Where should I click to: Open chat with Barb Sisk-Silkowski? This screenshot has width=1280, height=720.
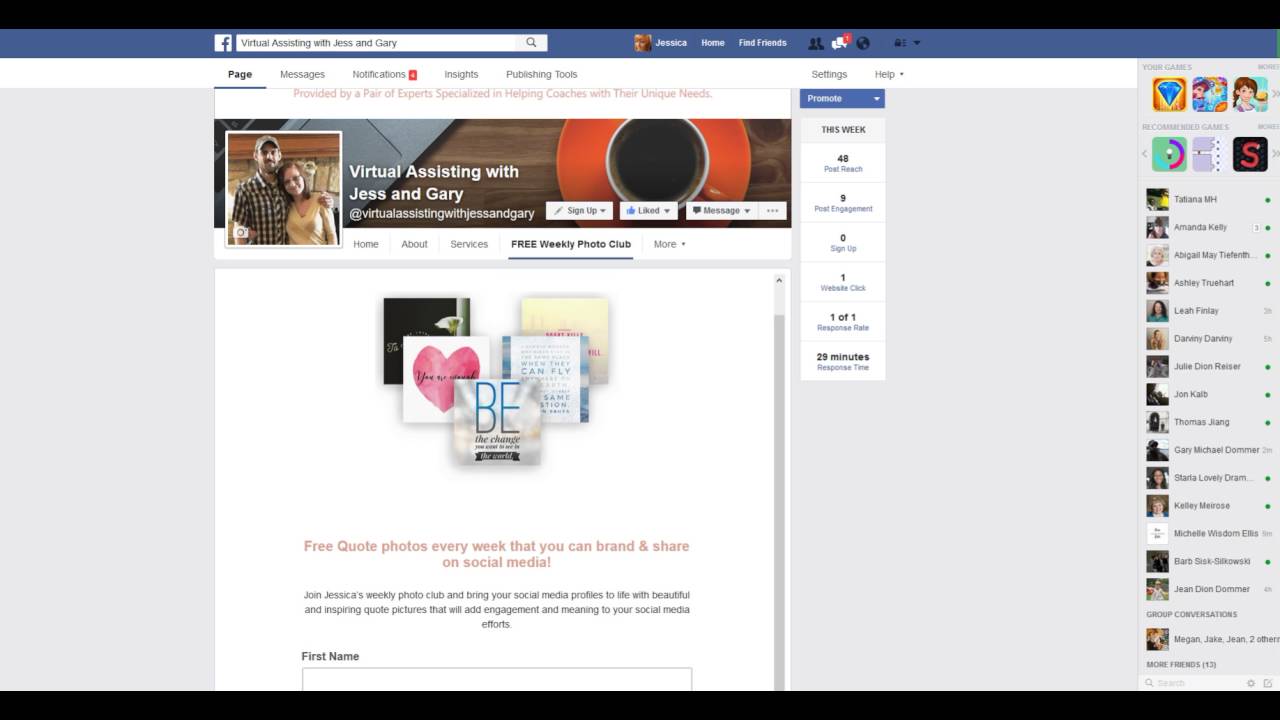[x=1208, y=561]
